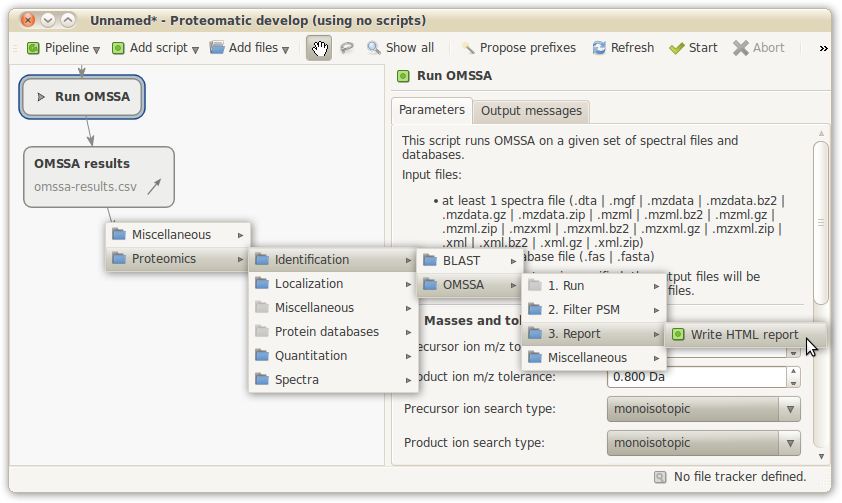
Task: Switch to the Output messages tab
Action: [530, 110]
